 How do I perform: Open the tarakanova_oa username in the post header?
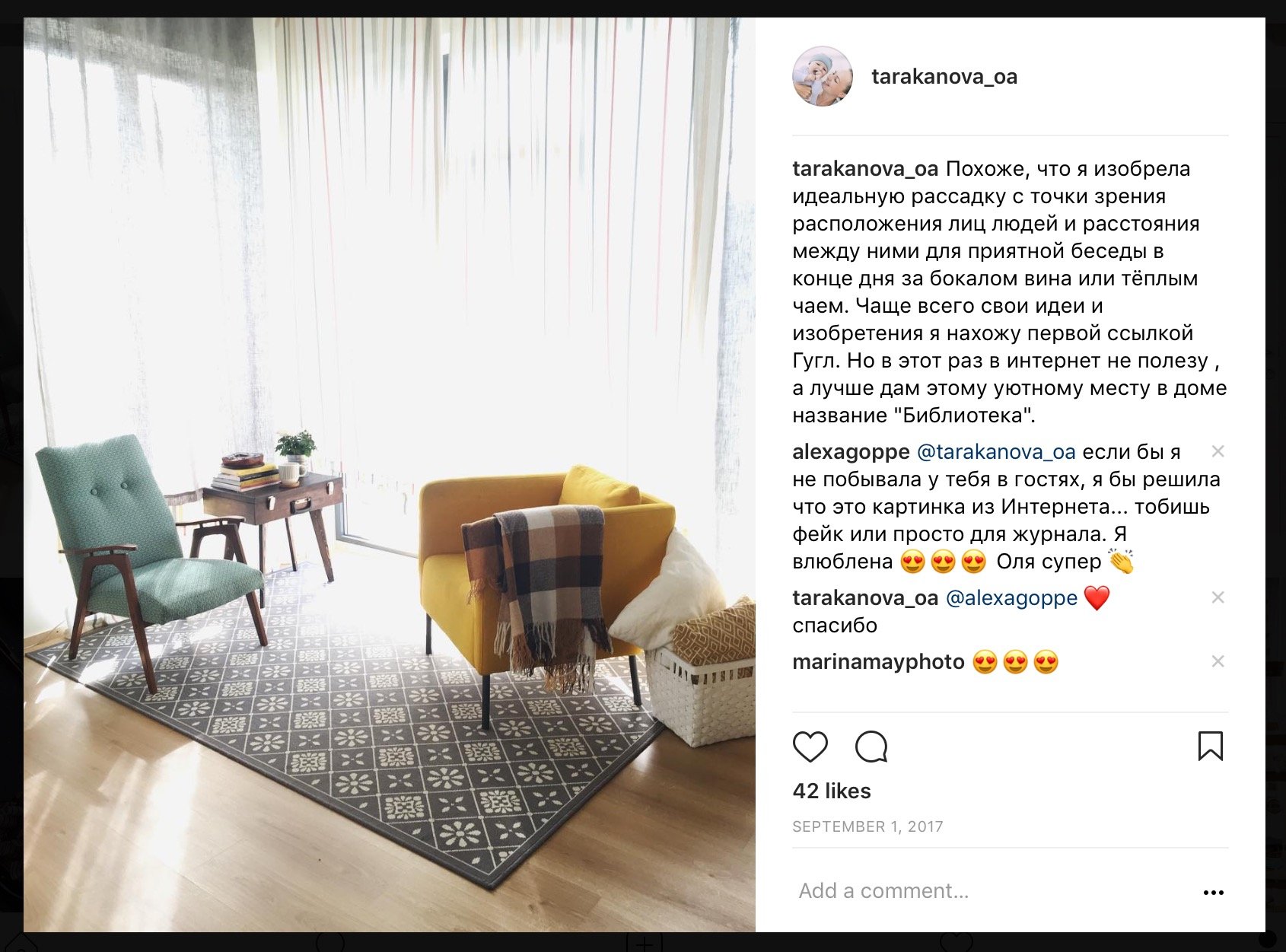click(944, 77)
